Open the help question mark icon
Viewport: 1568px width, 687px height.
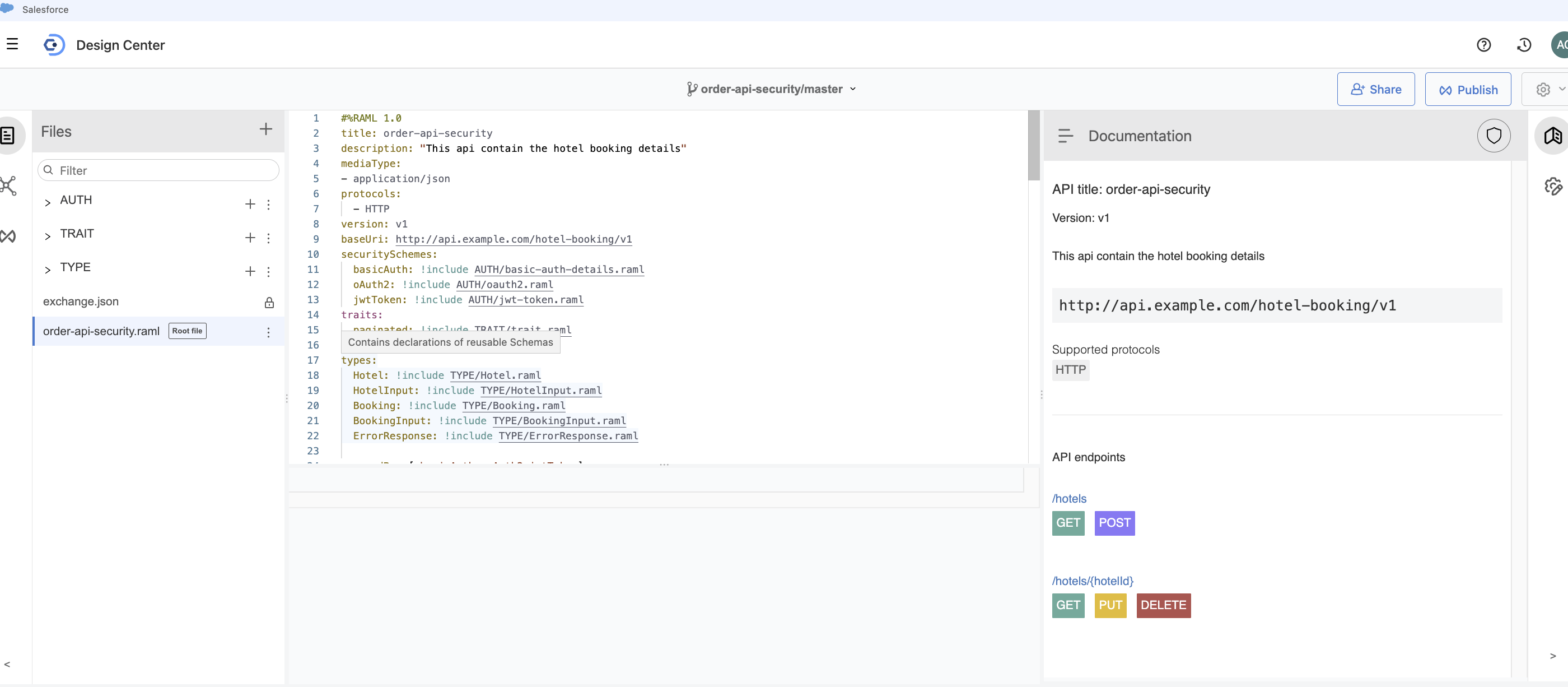click(1483, 45)
